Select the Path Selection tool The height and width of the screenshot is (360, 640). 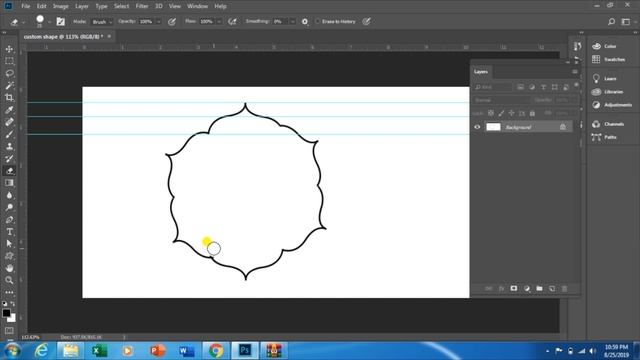tap(9, 244)
